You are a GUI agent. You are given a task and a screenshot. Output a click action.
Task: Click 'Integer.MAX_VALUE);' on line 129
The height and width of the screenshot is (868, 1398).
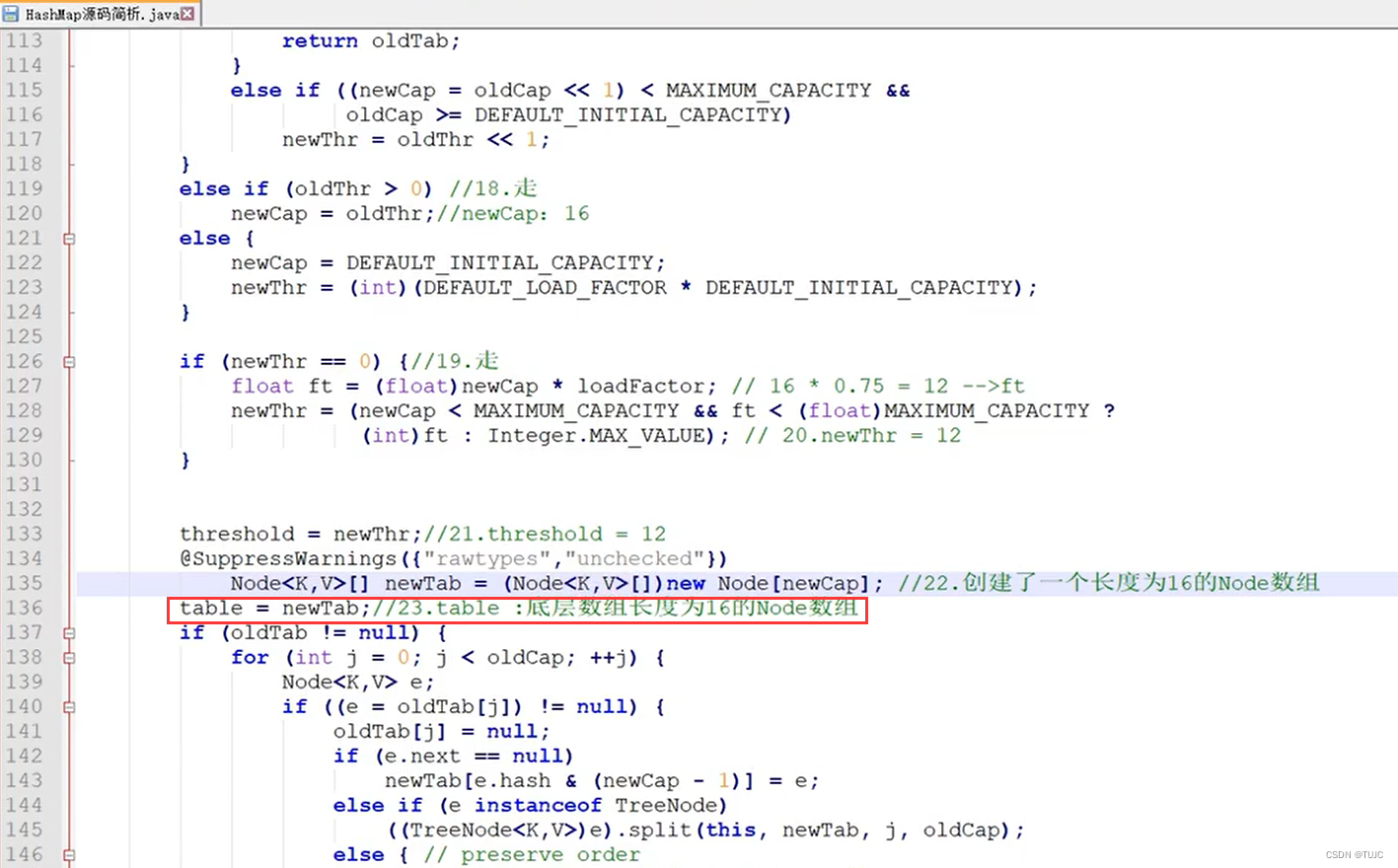click(x=609, y=436)
